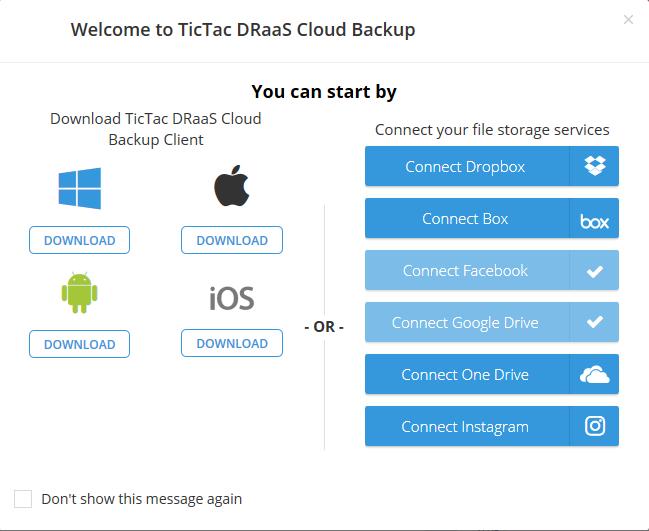Click the Android robot icon
Viewport: 649px width, 531px height.
coord(79,293)
